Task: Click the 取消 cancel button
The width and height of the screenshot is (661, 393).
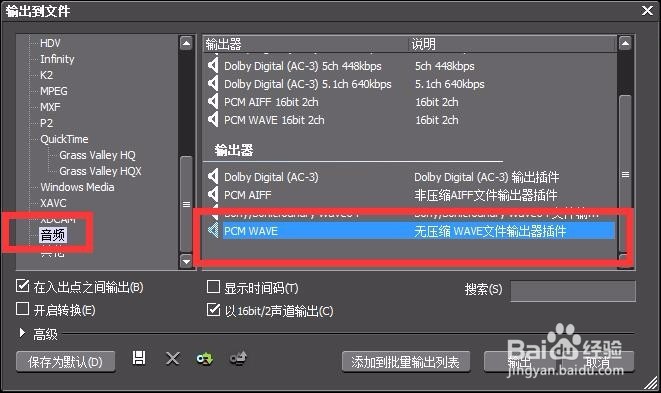Action: (598, 362)
